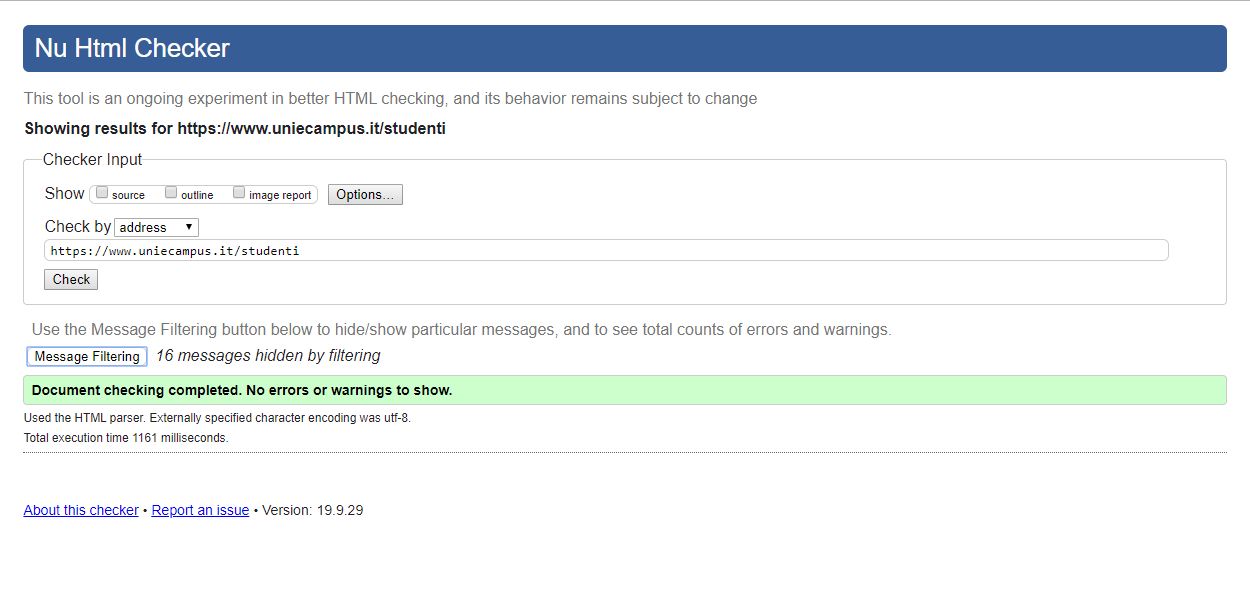Check the image report option
This screenshot has width=1250, height=614.
[x=239, y=193]
